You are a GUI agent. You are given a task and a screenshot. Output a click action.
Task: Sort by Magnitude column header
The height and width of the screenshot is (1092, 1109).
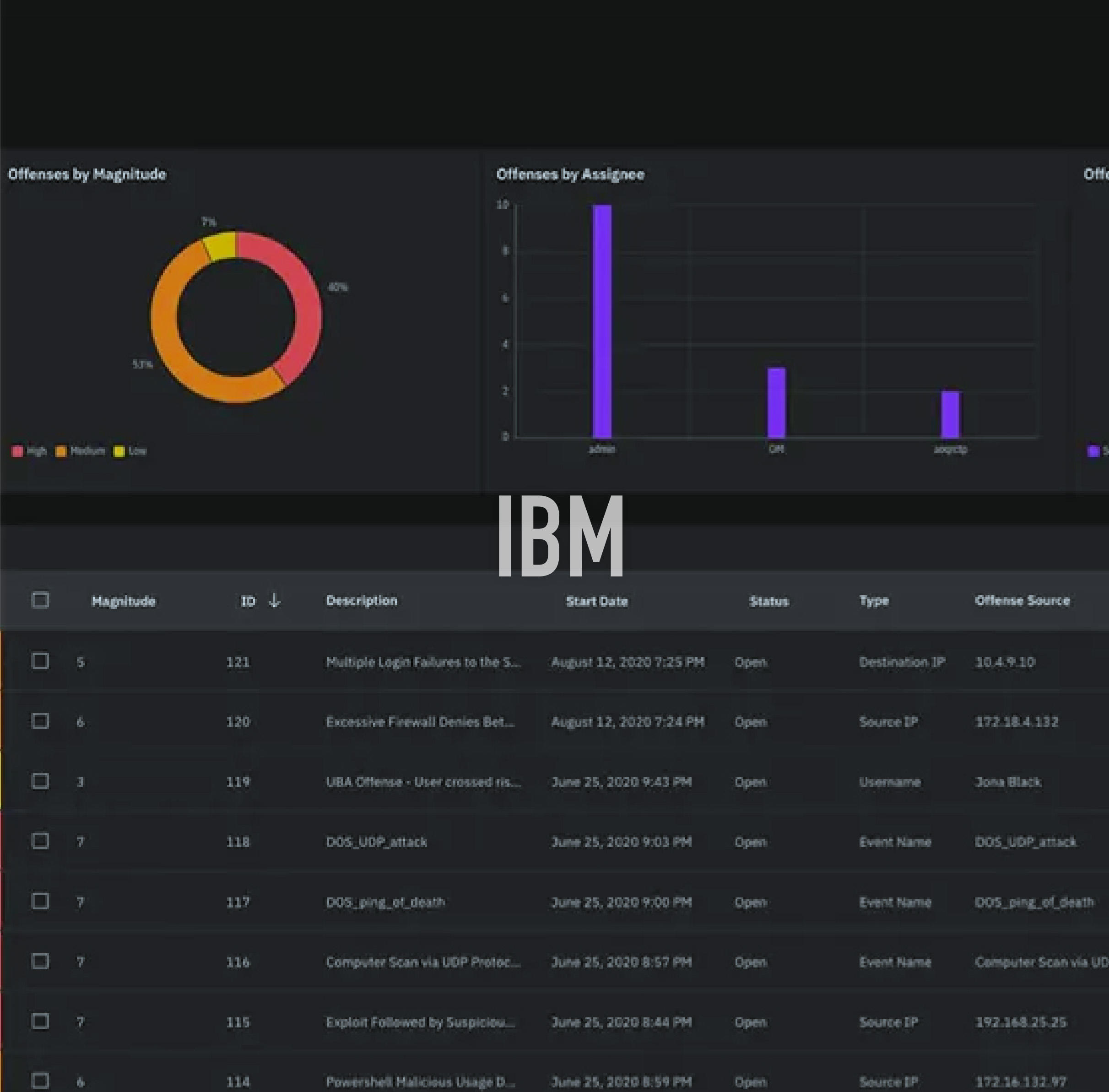tap(123, 601)
